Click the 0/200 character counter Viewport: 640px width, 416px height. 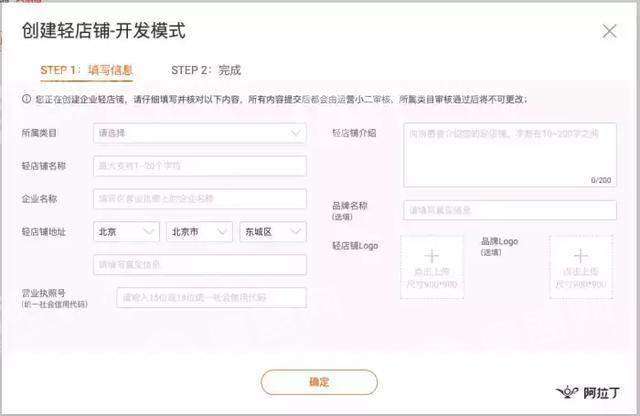(600, 180)
